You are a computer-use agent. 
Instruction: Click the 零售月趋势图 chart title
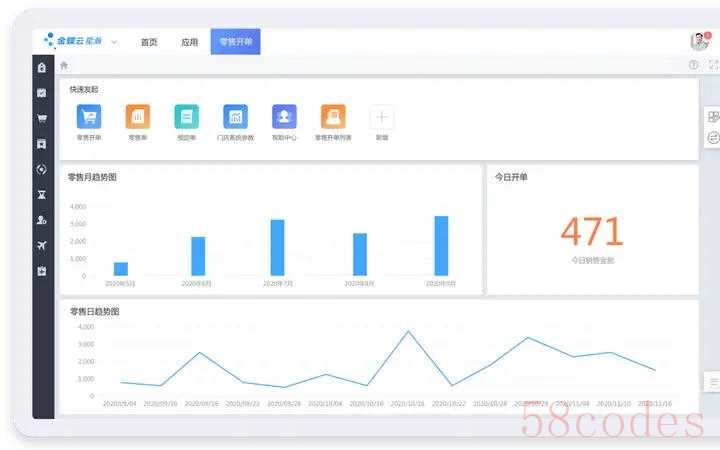pyautogui.click(x=92, y=177)
